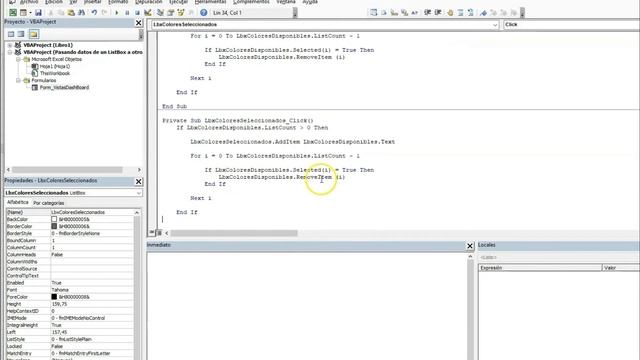Click the Complete Word edit toolbar icon

[415, 13]
